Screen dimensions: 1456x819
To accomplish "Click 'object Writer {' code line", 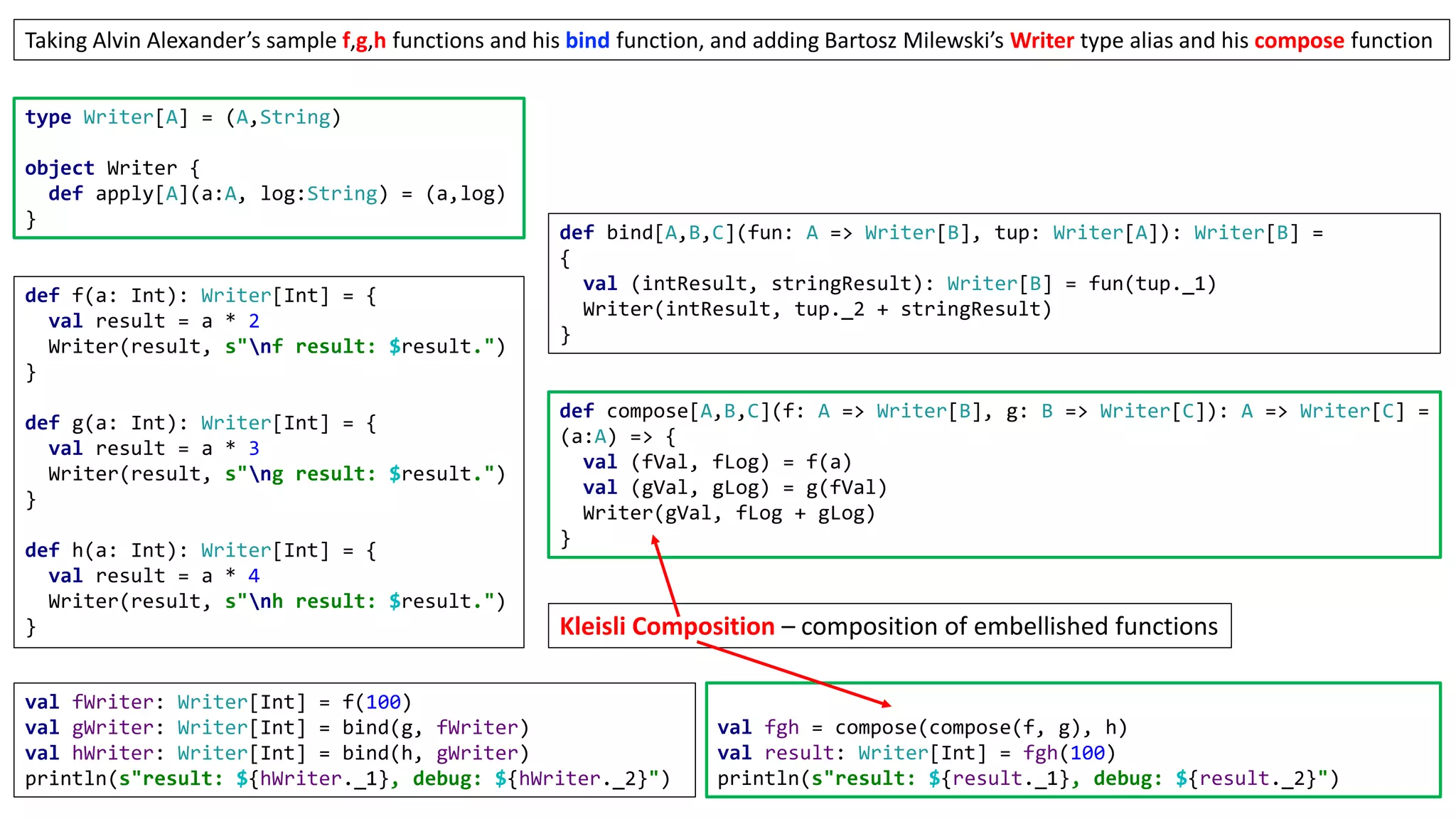I will (112, 168).
